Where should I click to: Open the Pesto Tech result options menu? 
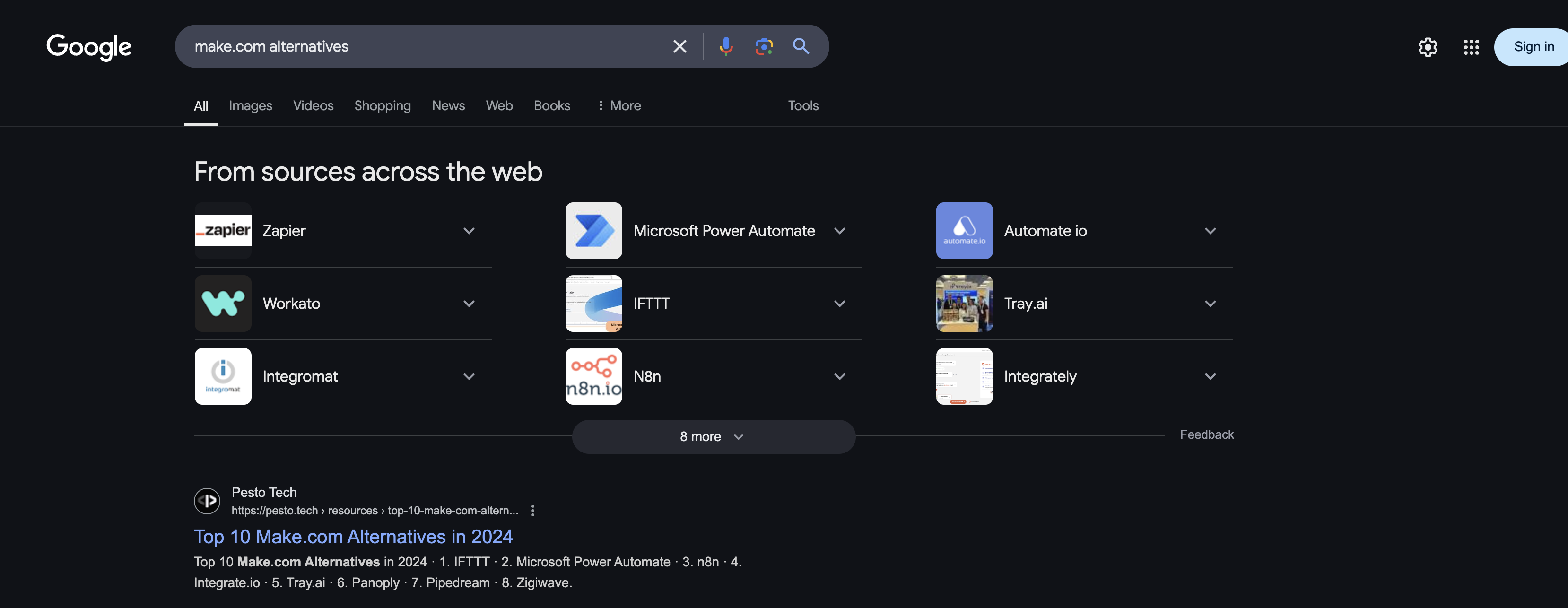(x=532, y=511)
